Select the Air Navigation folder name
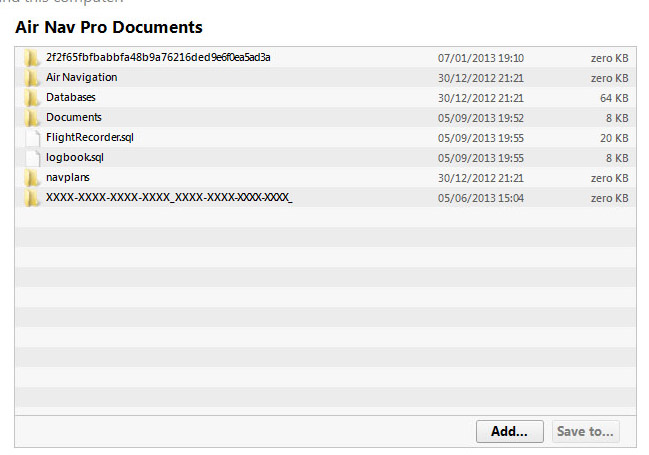The image size is (649, 455). pyautogui.click(x=82, y=77)
